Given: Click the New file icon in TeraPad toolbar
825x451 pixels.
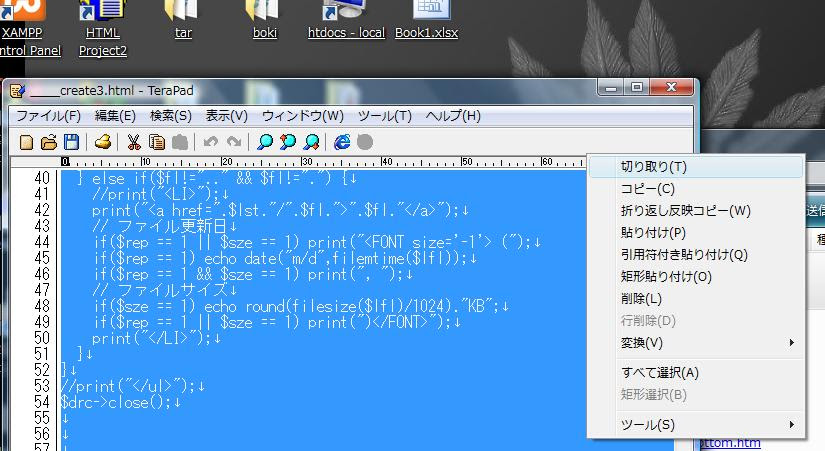Looking at the screenshot, I should tap(26, 142).
